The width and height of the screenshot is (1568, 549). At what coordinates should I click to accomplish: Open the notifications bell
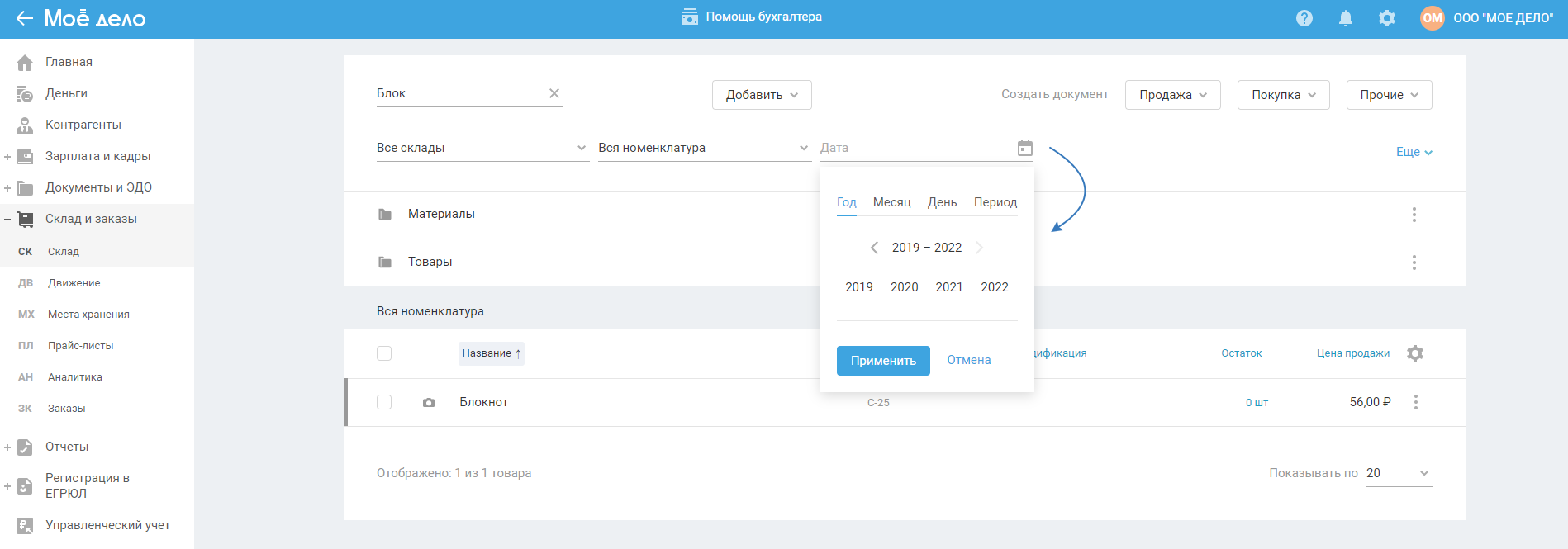[x=1346, y=18]
